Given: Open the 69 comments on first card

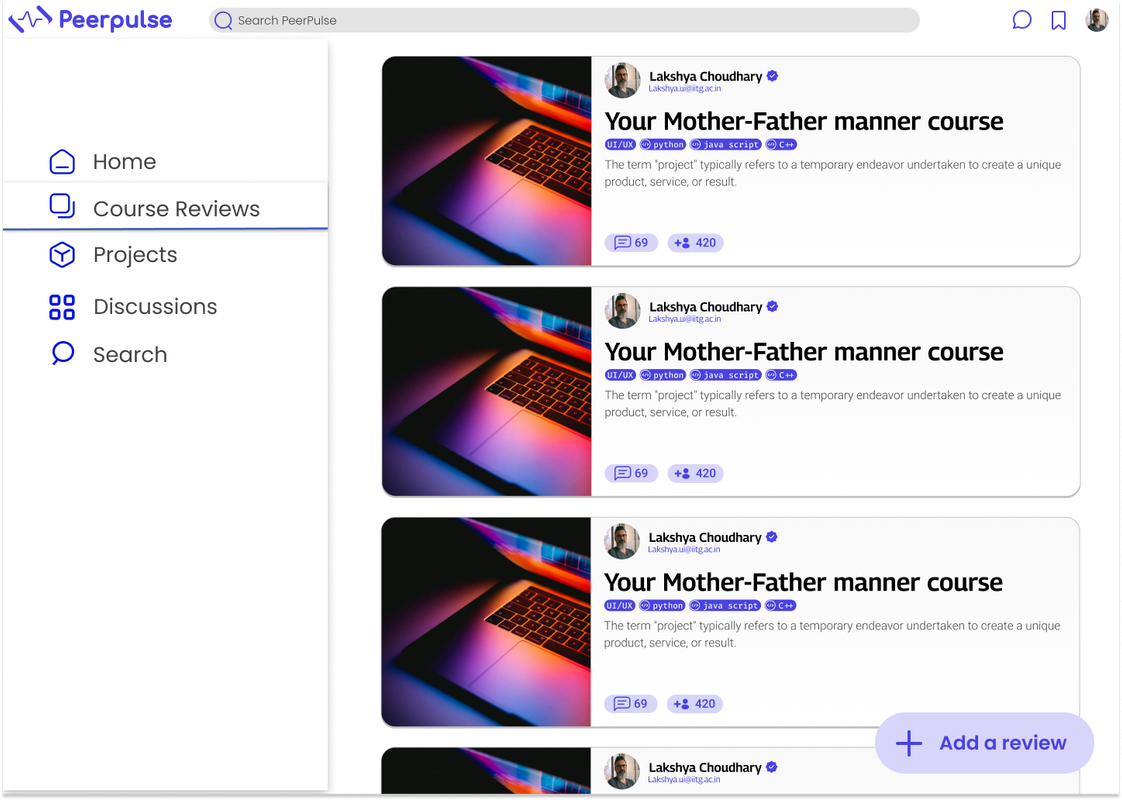Looking at the screenshot, I should pyautogui.click(x=631, y=243).
